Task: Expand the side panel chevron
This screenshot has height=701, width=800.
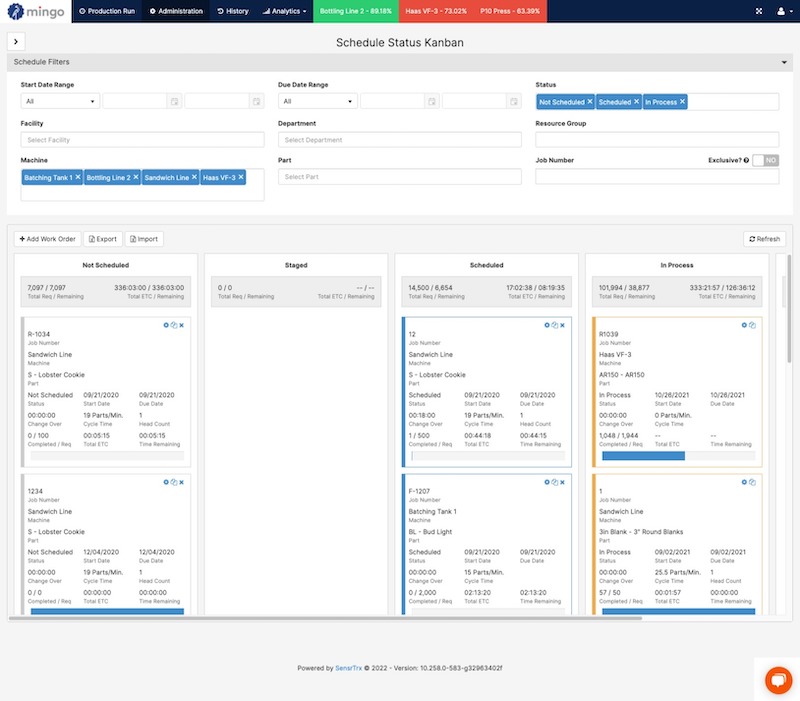Action: point(16,42)
